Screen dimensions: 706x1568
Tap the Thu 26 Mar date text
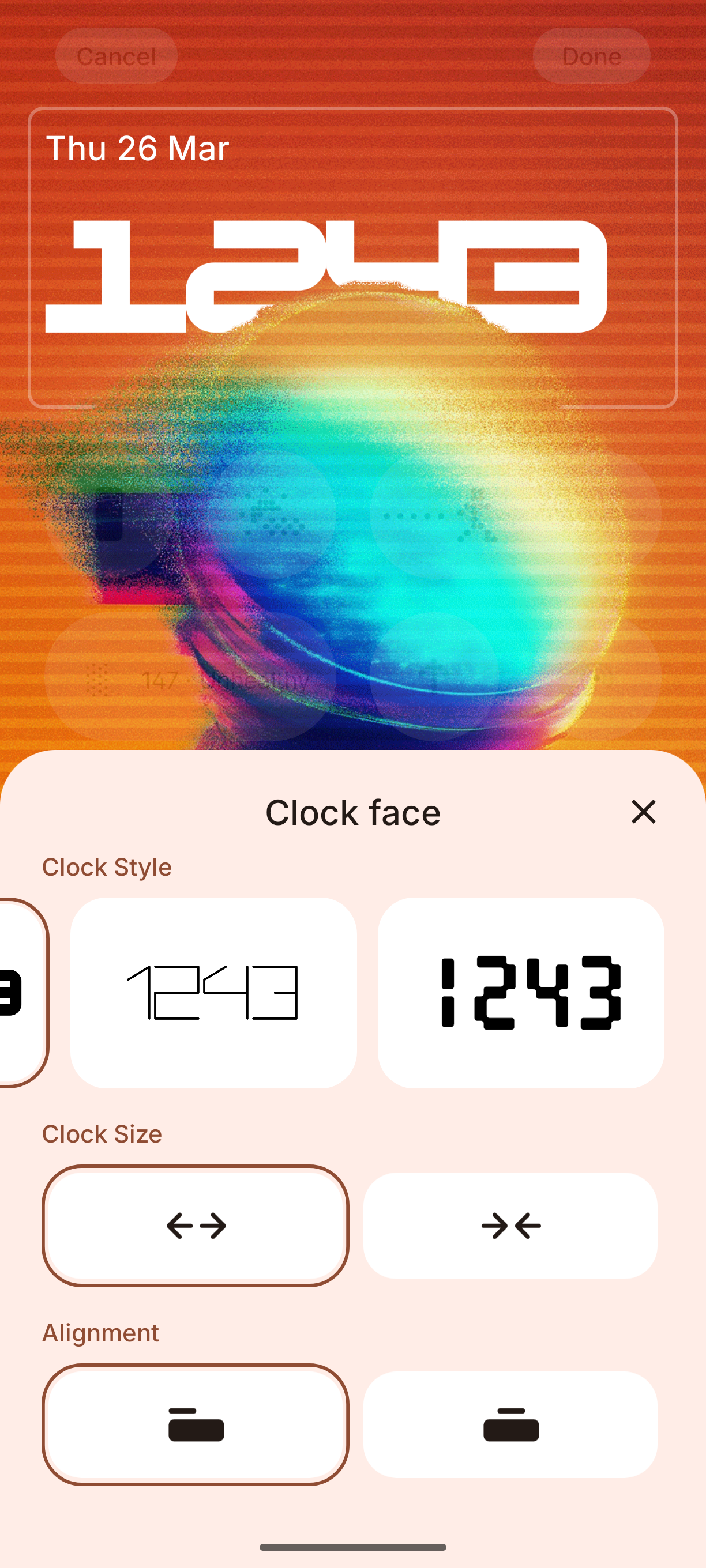click(x=138, y=148)
